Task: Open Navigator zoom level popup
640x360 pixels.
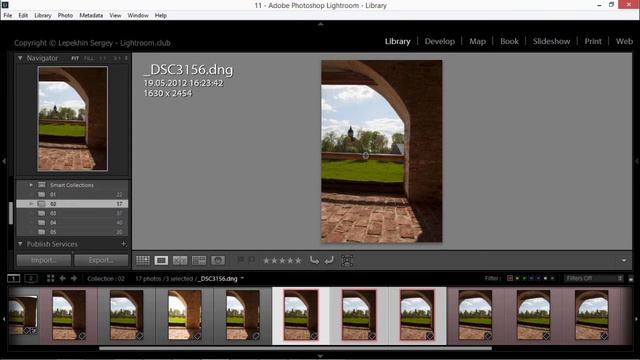Action: pyautogui.click(x=126, y=58)
